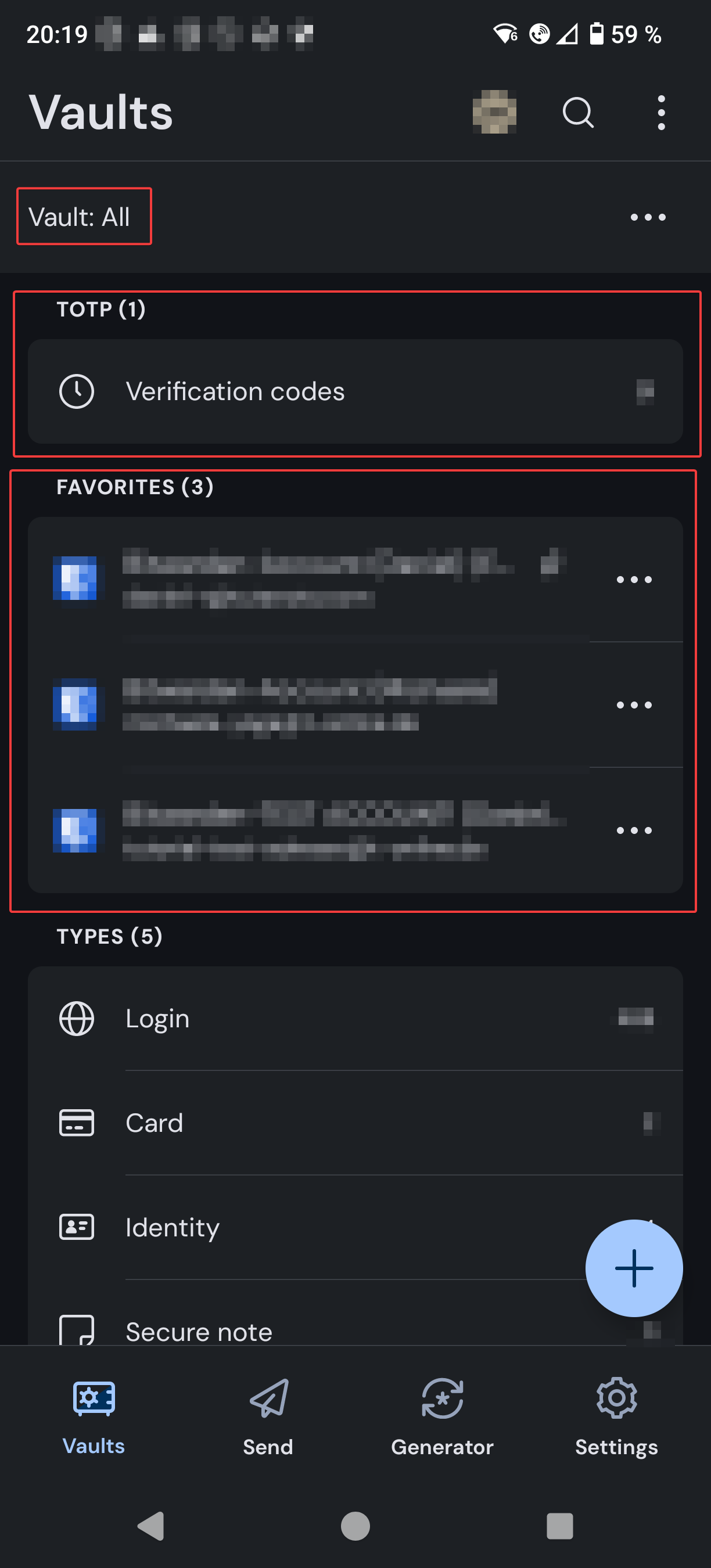
Task: Add a new item with plus button
Action: coord(634,1268)
